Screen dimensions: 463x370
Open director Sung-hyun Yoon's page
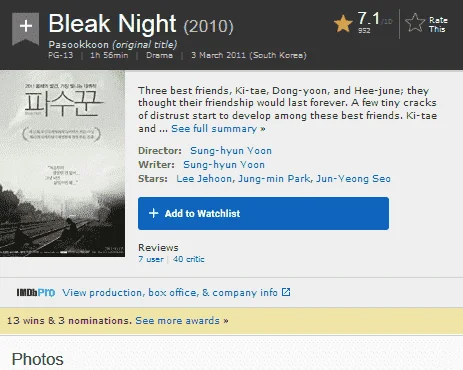click(231, 151)
